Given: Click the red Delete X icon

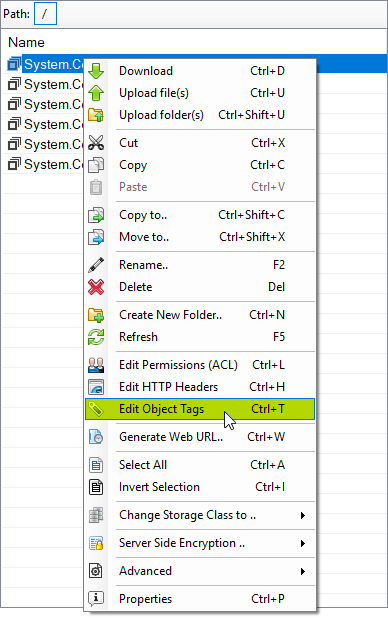Looking at the screenshot, I should (96, 287).
